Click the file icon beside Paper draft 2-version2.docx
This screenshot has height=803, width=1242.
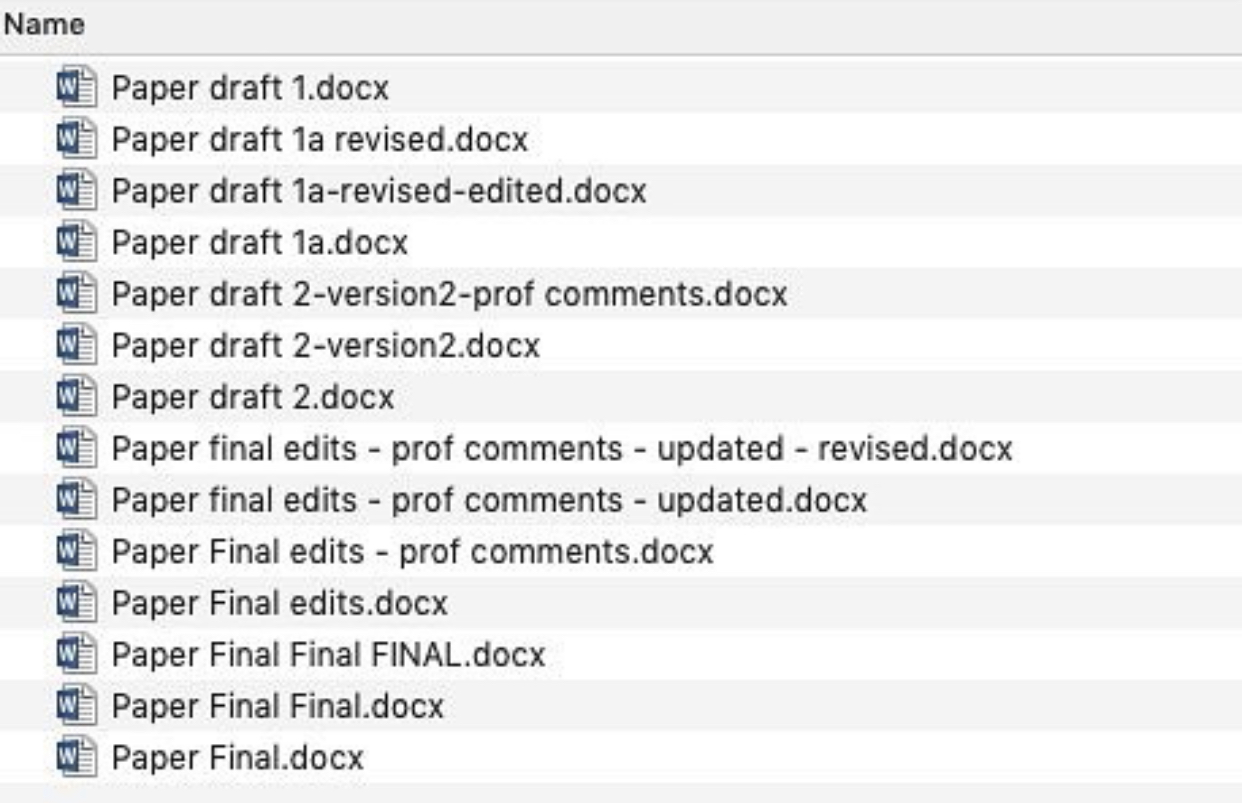coord(76,346)
